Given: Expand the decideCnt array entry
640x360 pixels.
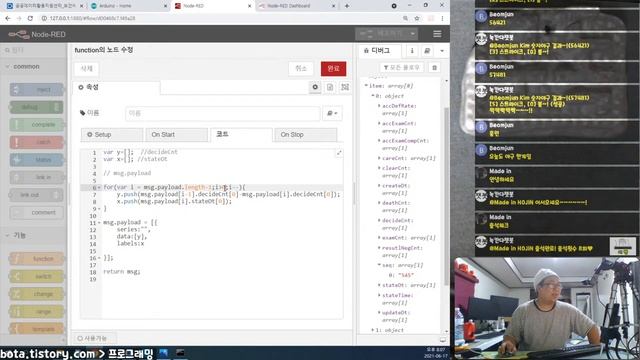Looking at the screenshot, I should pos(379,220).
